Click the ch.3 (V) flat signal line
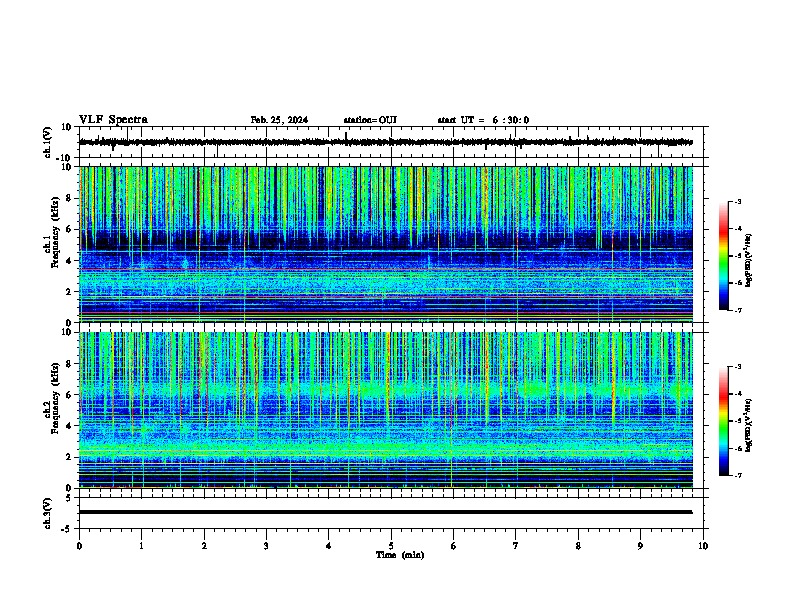This screenshot has height=612, width=792. 385,512
